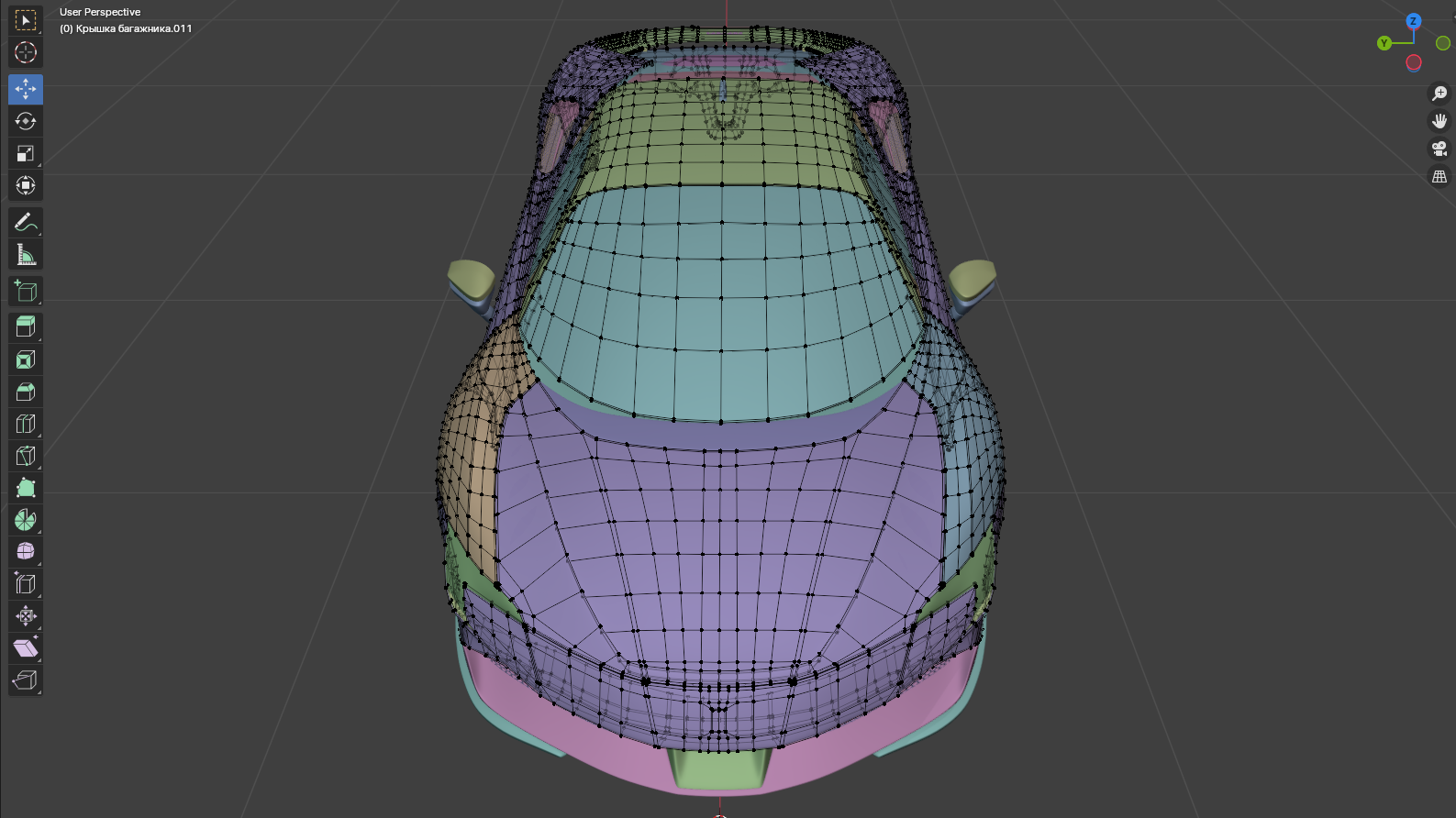The image size is (1456, 818).
Task: Switch between perspective and orthographic projection
Action: click(1439, 176)
